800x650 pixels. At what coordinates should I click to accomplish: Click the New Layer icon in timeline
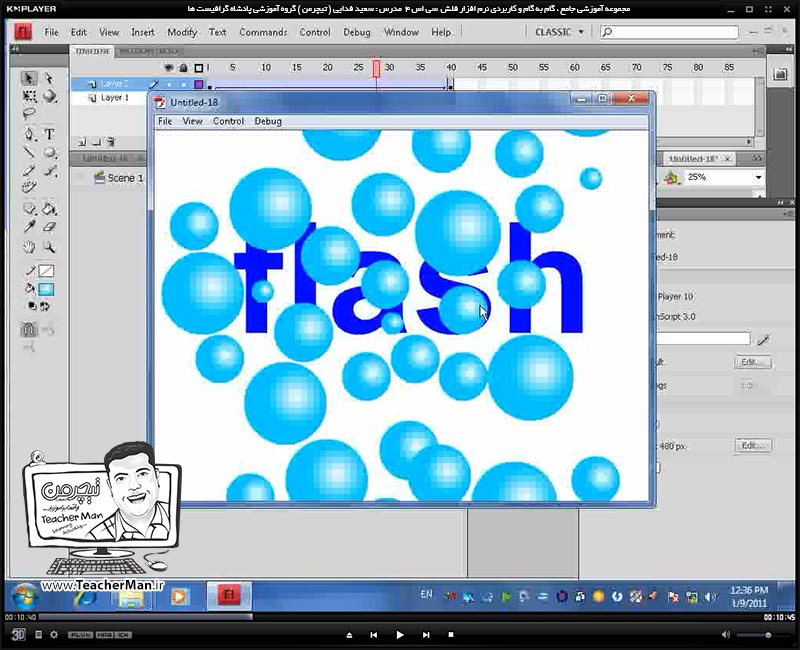(83, 142)
